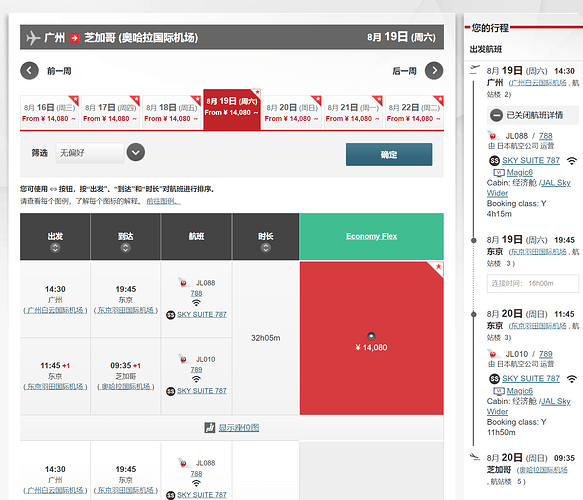583x500 pixels.
Task: Click the 显示座位图 seat map link
Action: [x=239, y=428]
